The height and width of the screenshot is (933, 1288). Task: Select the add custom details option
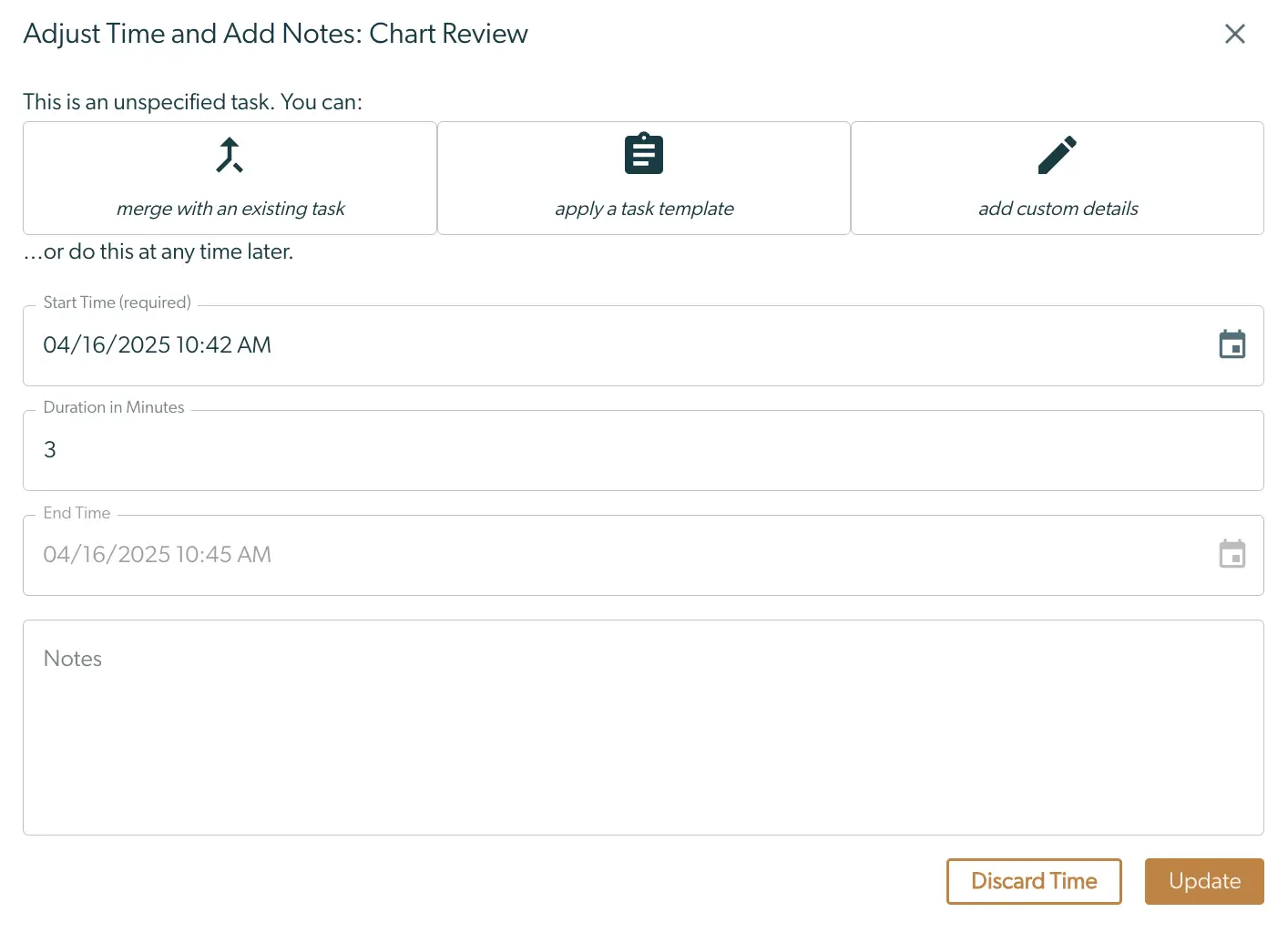click(x=1057, y=178)
